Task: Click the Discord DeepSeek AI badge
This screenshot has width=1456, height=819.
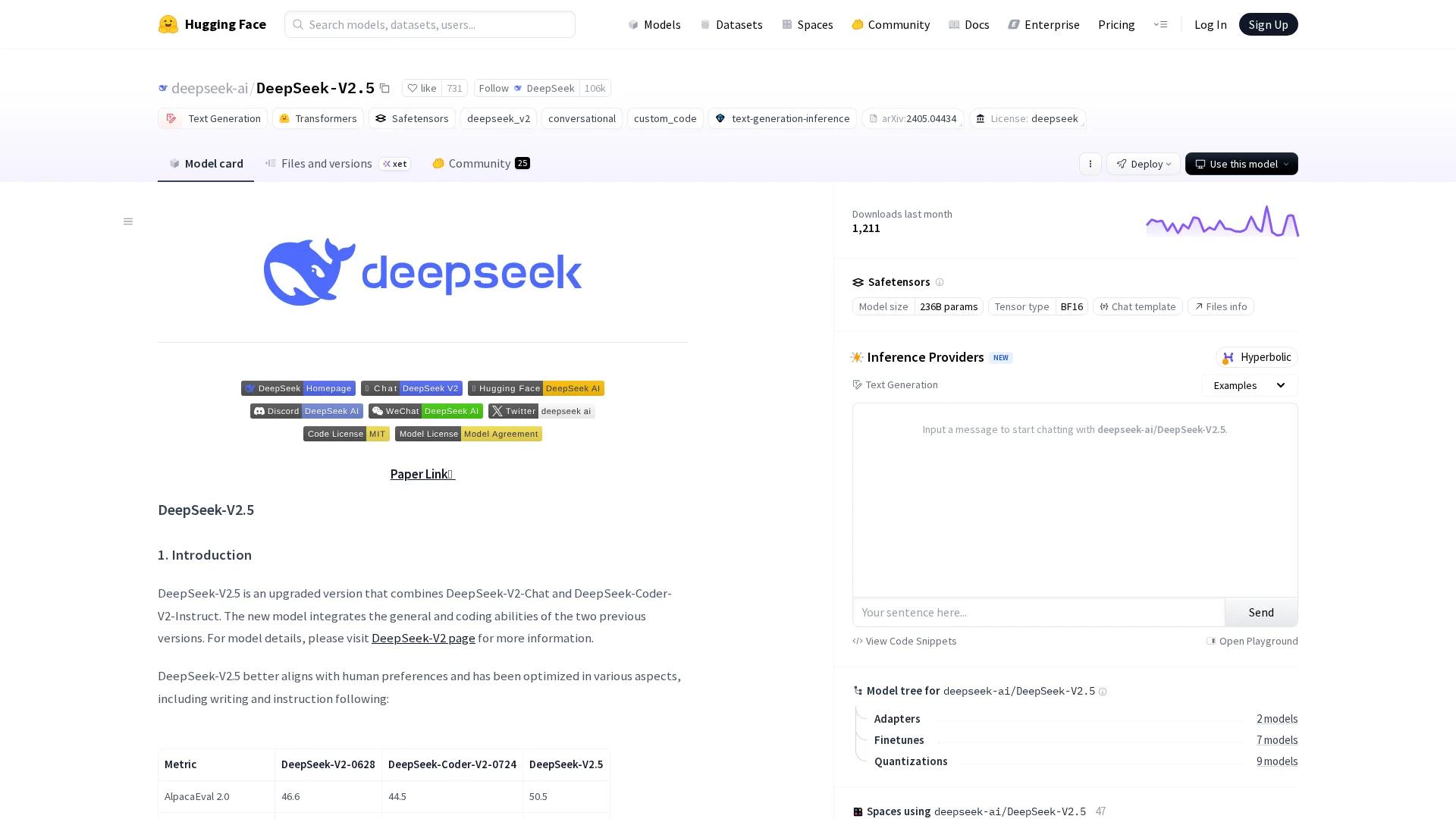Action: (306, 411)
